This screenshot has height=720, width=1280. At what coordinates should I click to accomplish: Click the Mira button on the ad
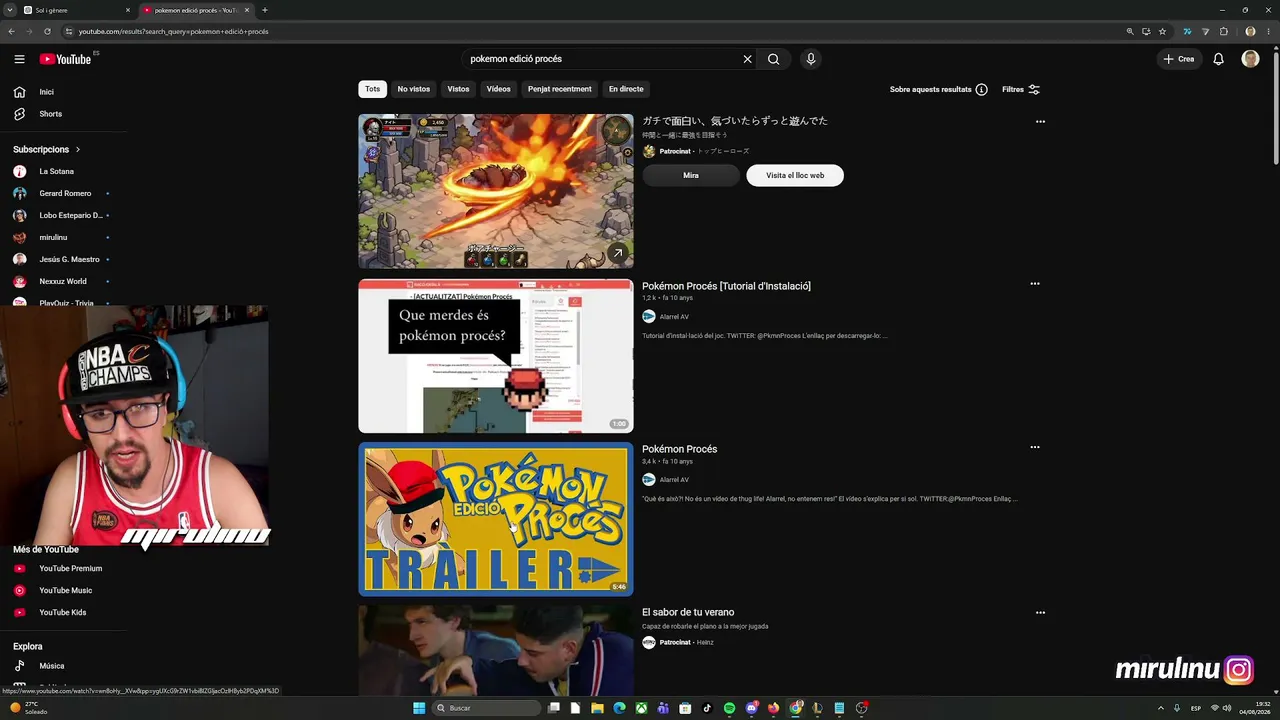click(691, 175)
